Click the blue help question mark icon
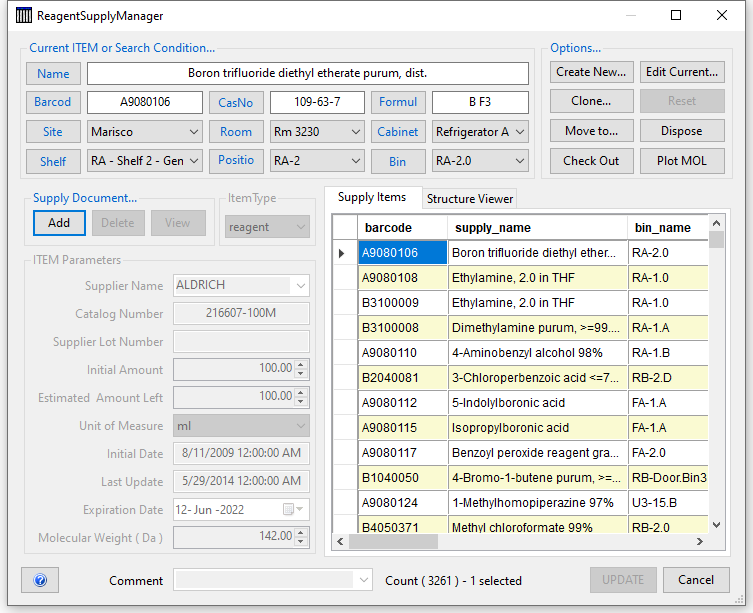 40,580
